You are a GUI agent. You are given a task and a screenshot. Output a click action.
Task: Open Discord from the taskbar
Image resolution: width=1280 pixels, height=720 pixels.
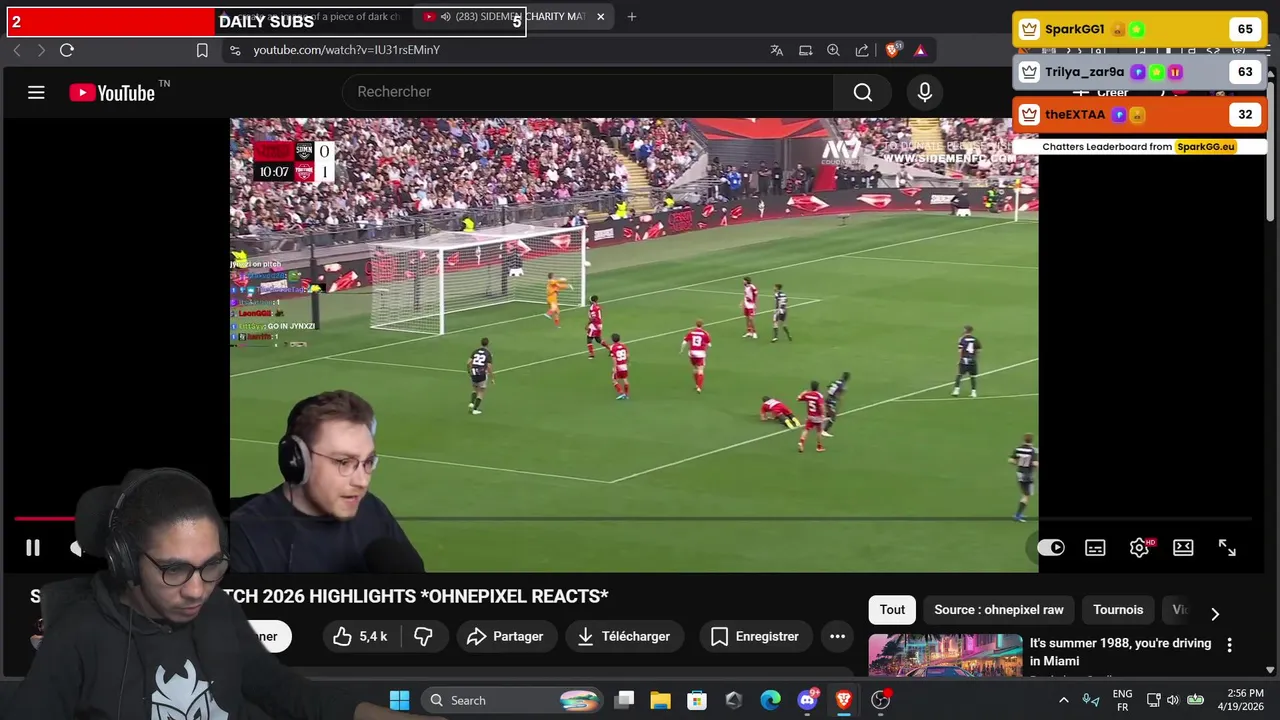click(807, 700)
